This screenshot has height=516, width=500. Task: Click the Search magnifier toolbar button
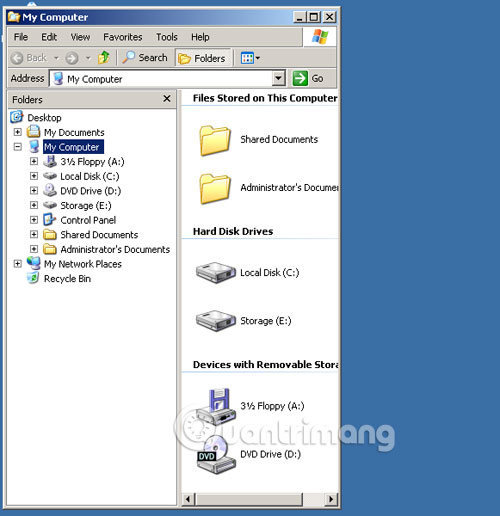145,58
